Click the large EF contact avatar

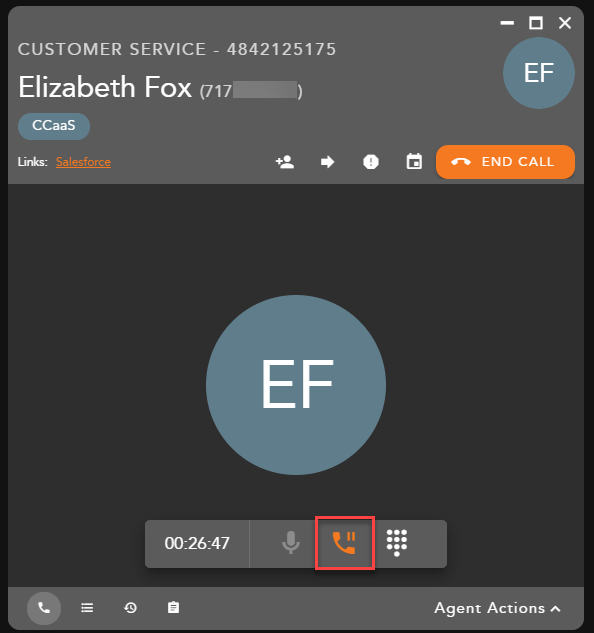(x=296, y=385)
